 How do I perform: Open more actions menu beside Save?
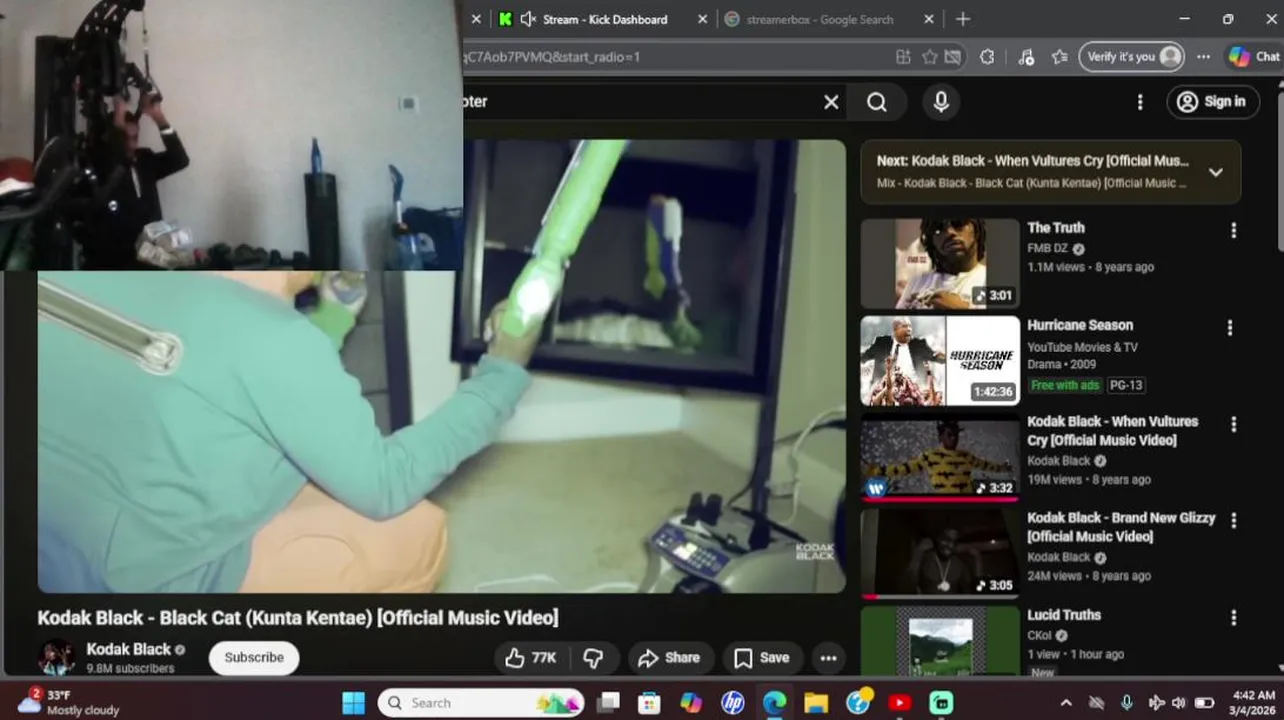pyautogui.click(x=828, y=657)
